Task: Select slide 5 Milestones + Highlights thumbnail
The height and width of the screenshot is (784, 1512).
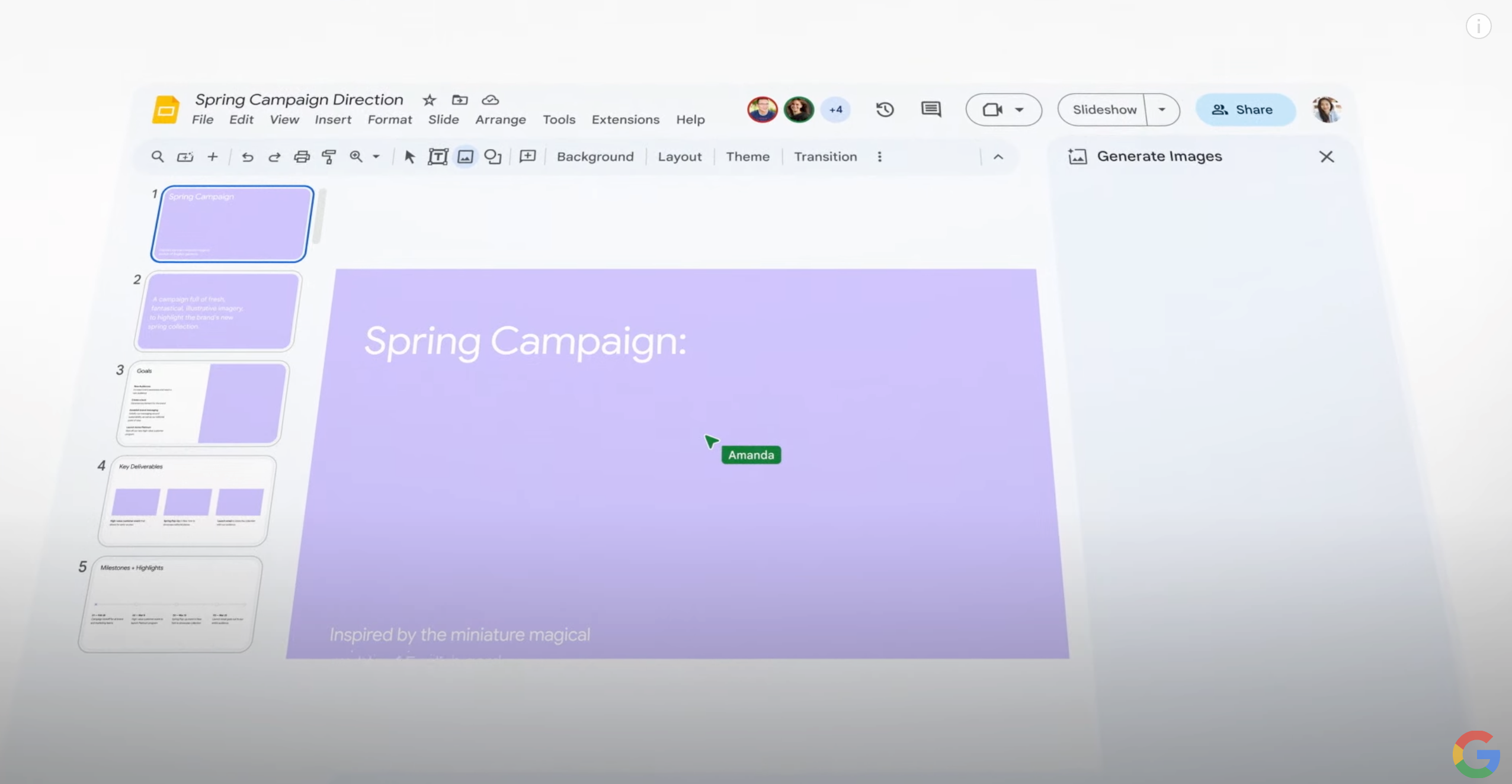Action: pos(170,604)
